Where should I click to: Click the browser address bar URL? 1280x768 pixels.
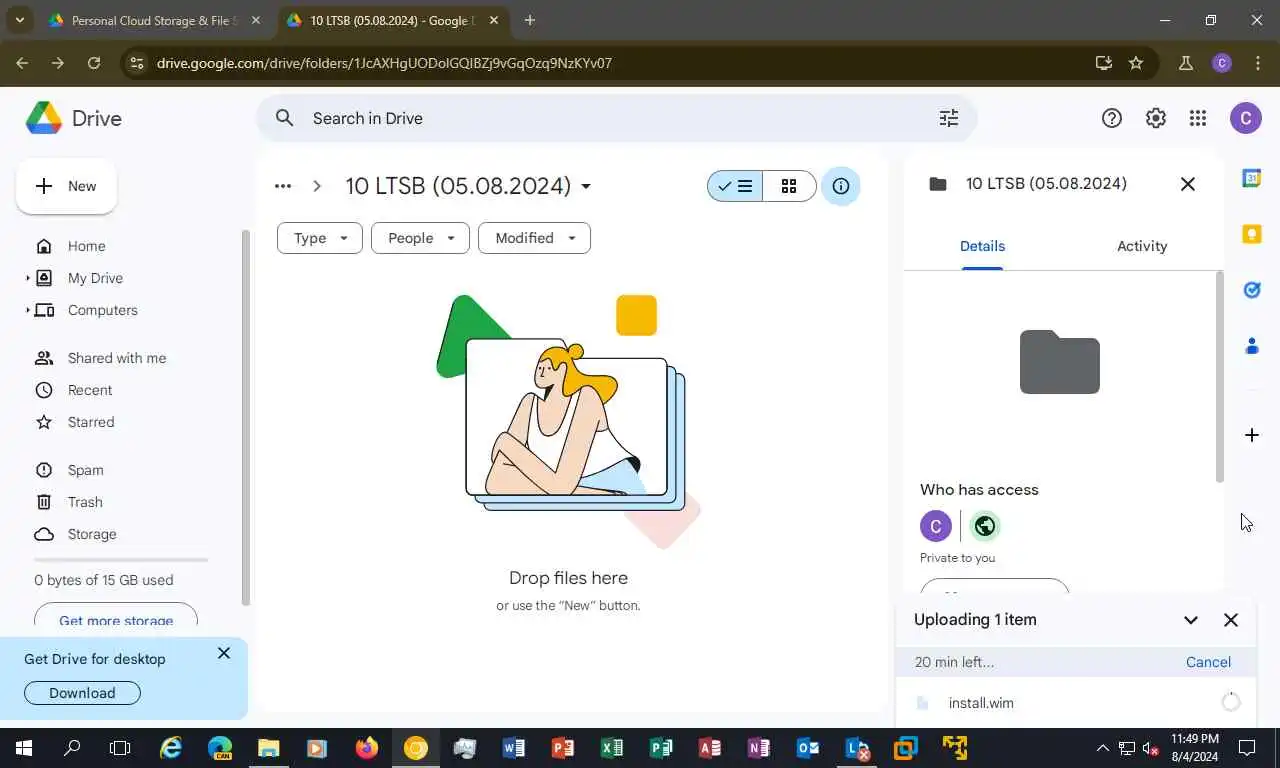(384, 63)
